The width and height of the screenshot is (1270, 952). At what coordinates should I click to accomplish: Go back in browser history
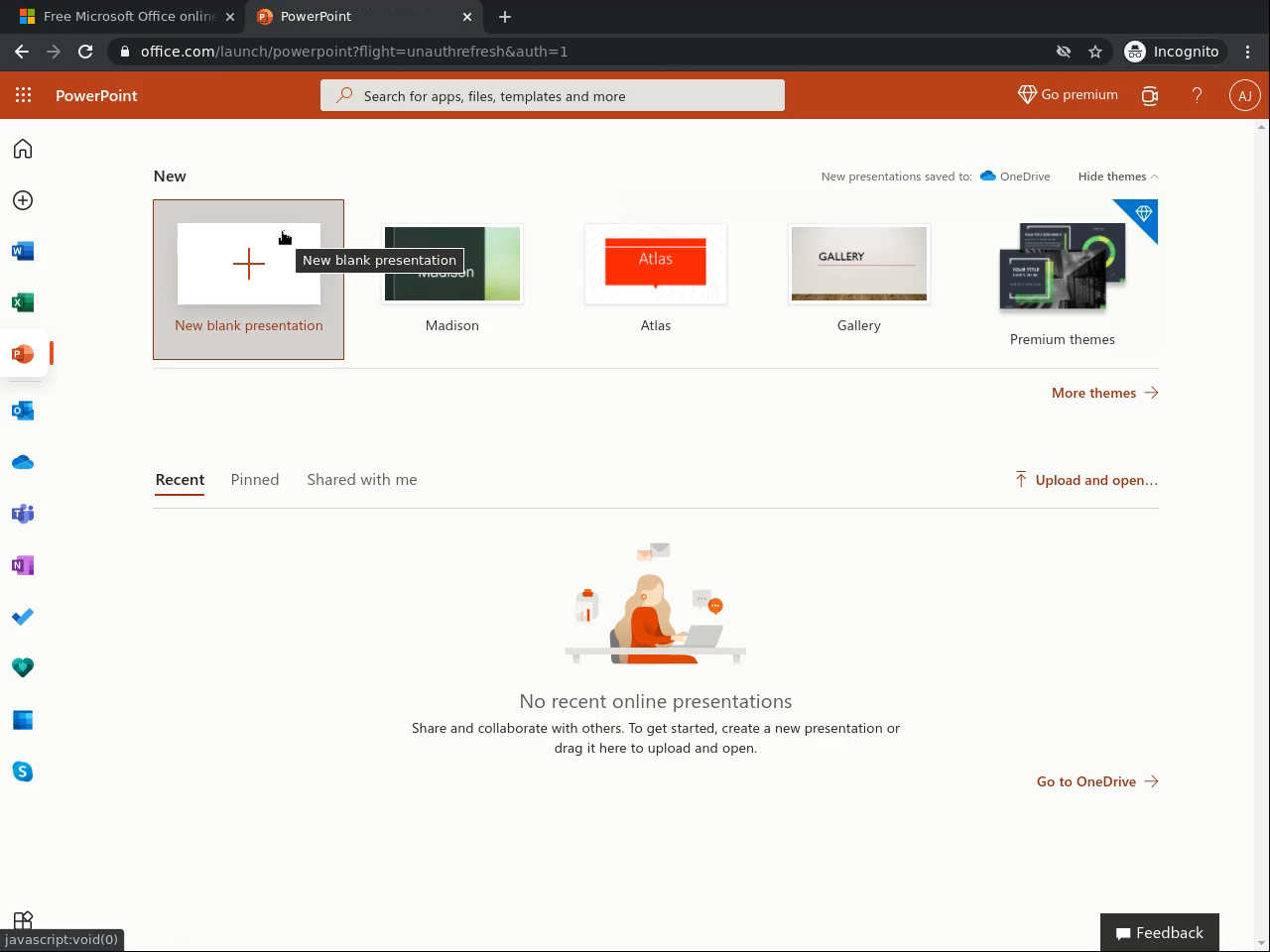point(22,52)
